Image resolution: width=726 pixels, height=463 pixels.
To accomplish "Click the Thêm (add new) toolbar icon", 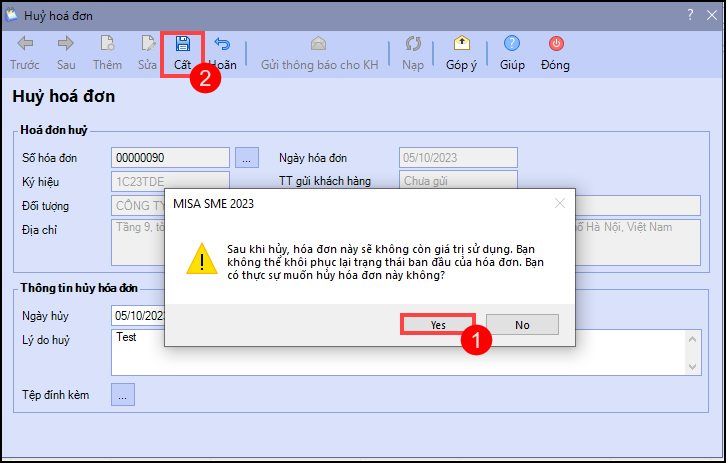I will pyautogui.click(x=107, y=44).
